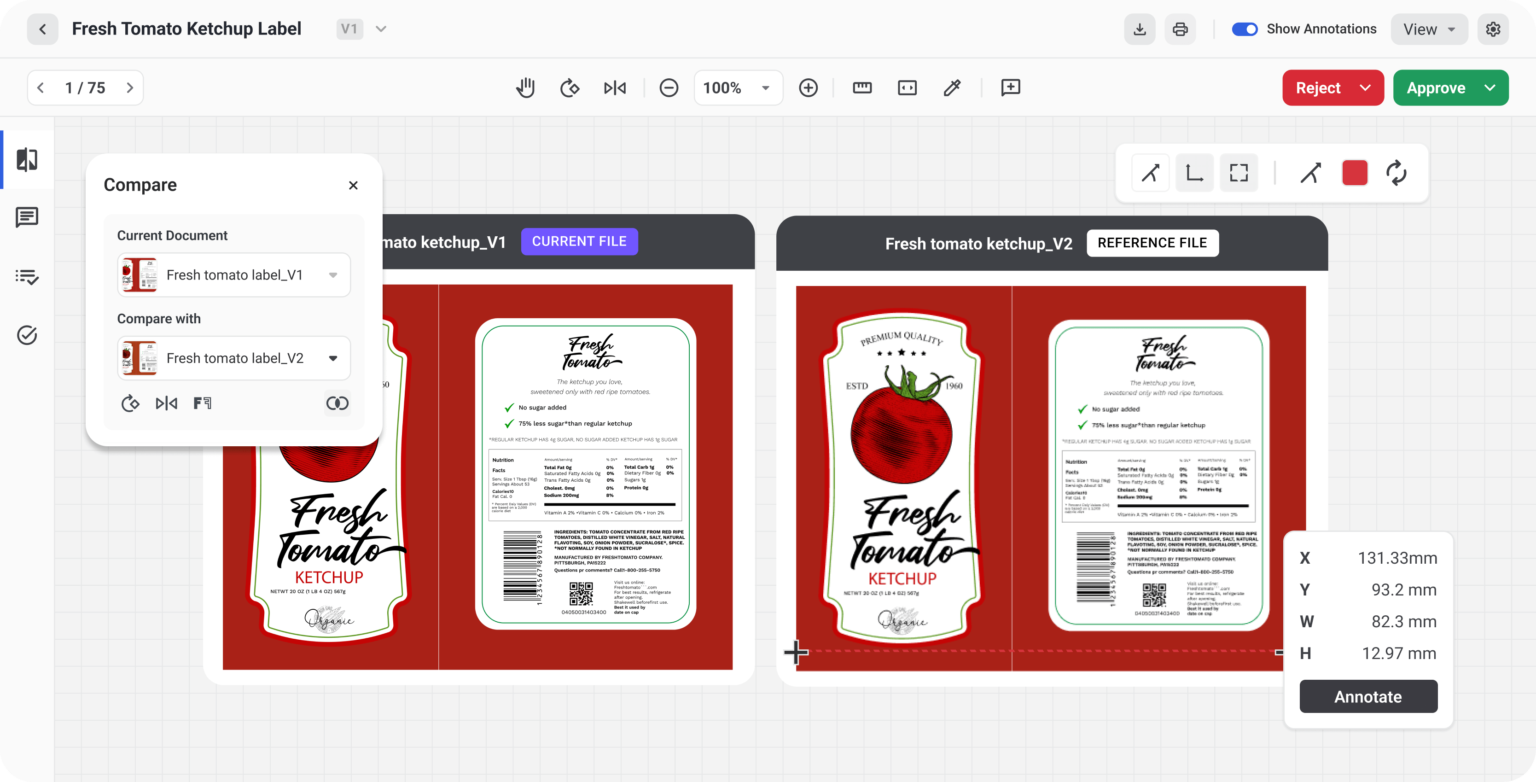The width and height of the screenshot is (1536, 782).
Task: Flip the document horizontally
Action: (x=615, y=87)
